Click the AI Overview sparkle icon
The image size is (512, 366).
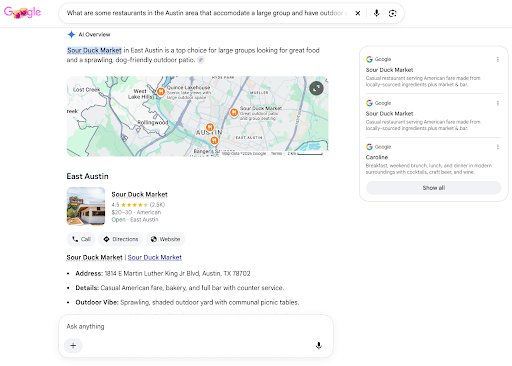pyautogui.click(x=71, y=34)
